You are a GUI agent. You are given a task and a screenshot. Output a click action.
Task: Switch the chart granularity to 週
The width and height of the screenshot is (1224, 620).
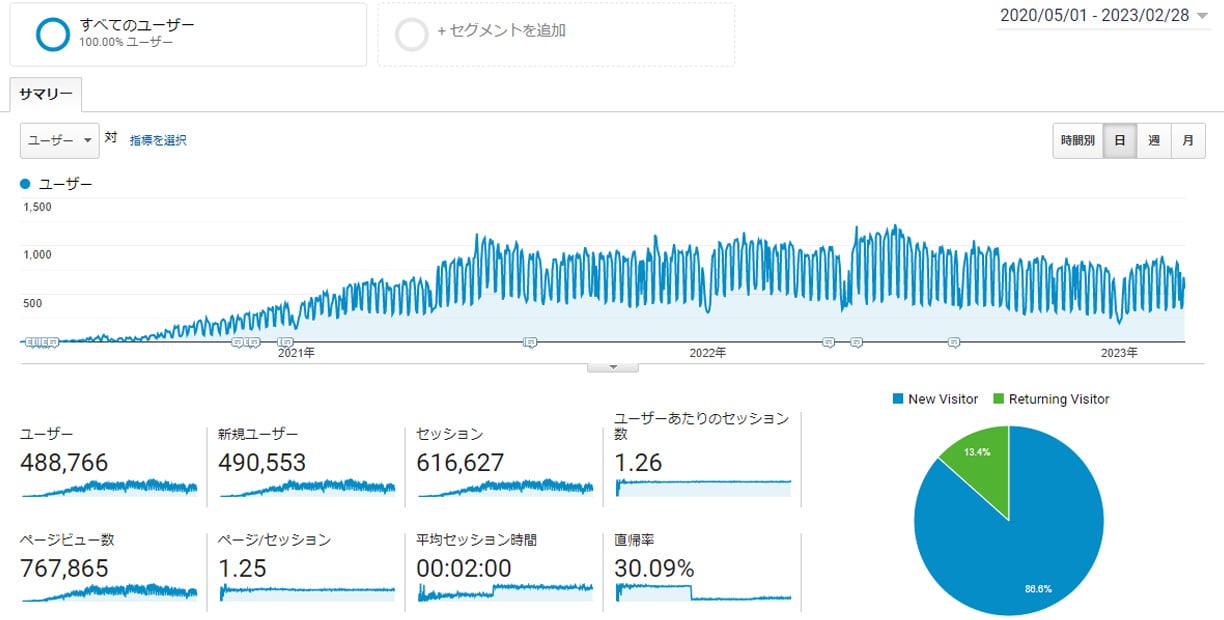click(x=1153, y=140)
